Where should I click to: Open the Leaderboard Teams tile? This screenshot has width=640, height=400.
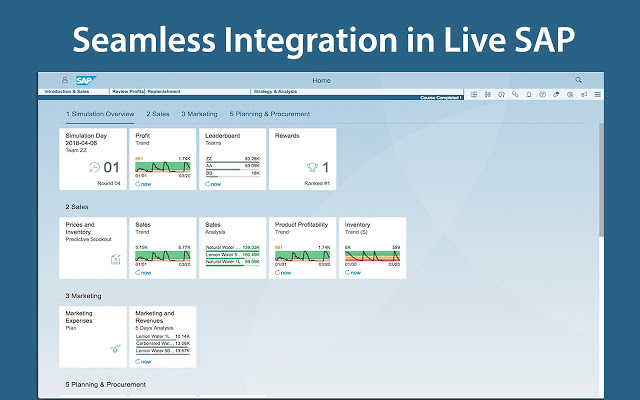click(233, 159)
